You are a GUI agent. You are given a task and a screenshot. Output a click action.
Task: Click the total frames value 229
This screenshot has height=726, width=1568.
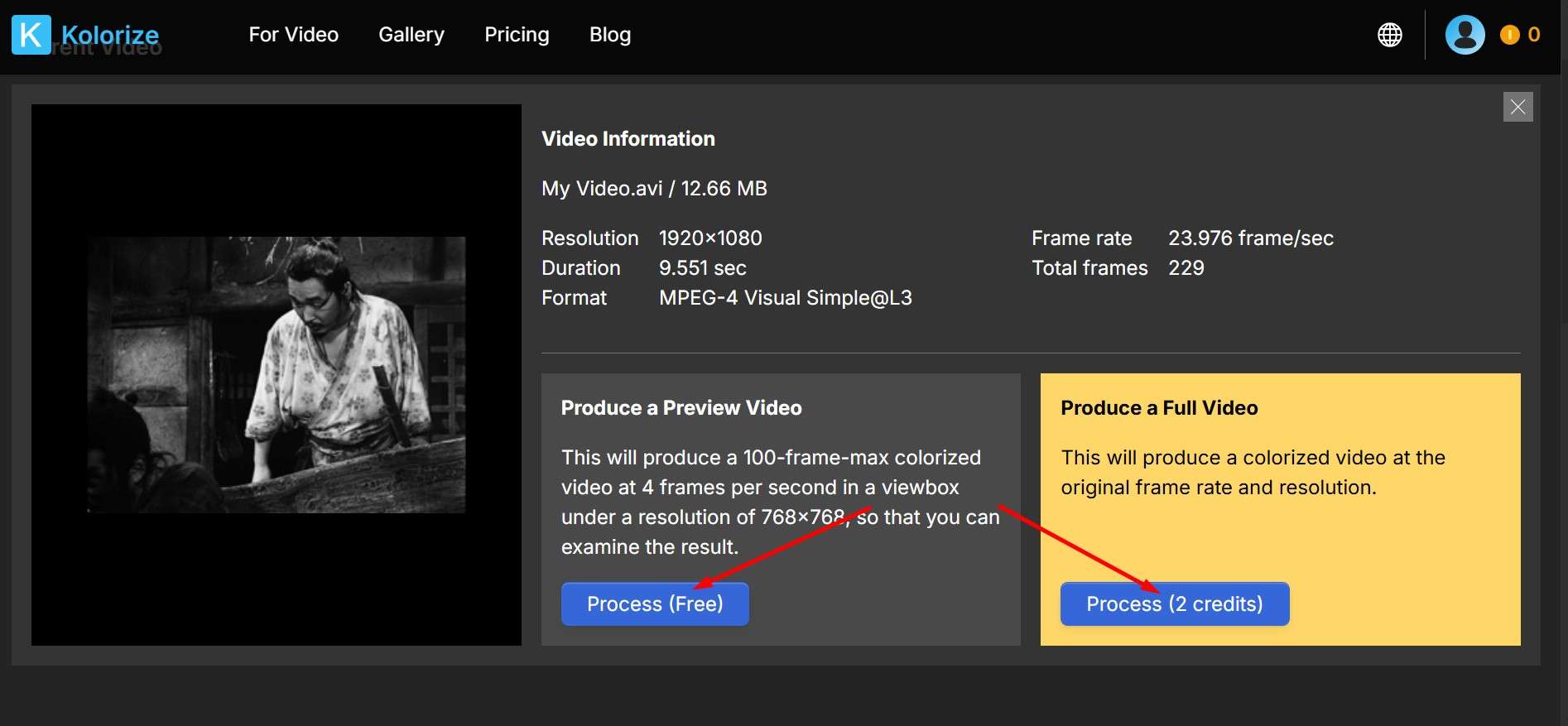(1186, 268)
